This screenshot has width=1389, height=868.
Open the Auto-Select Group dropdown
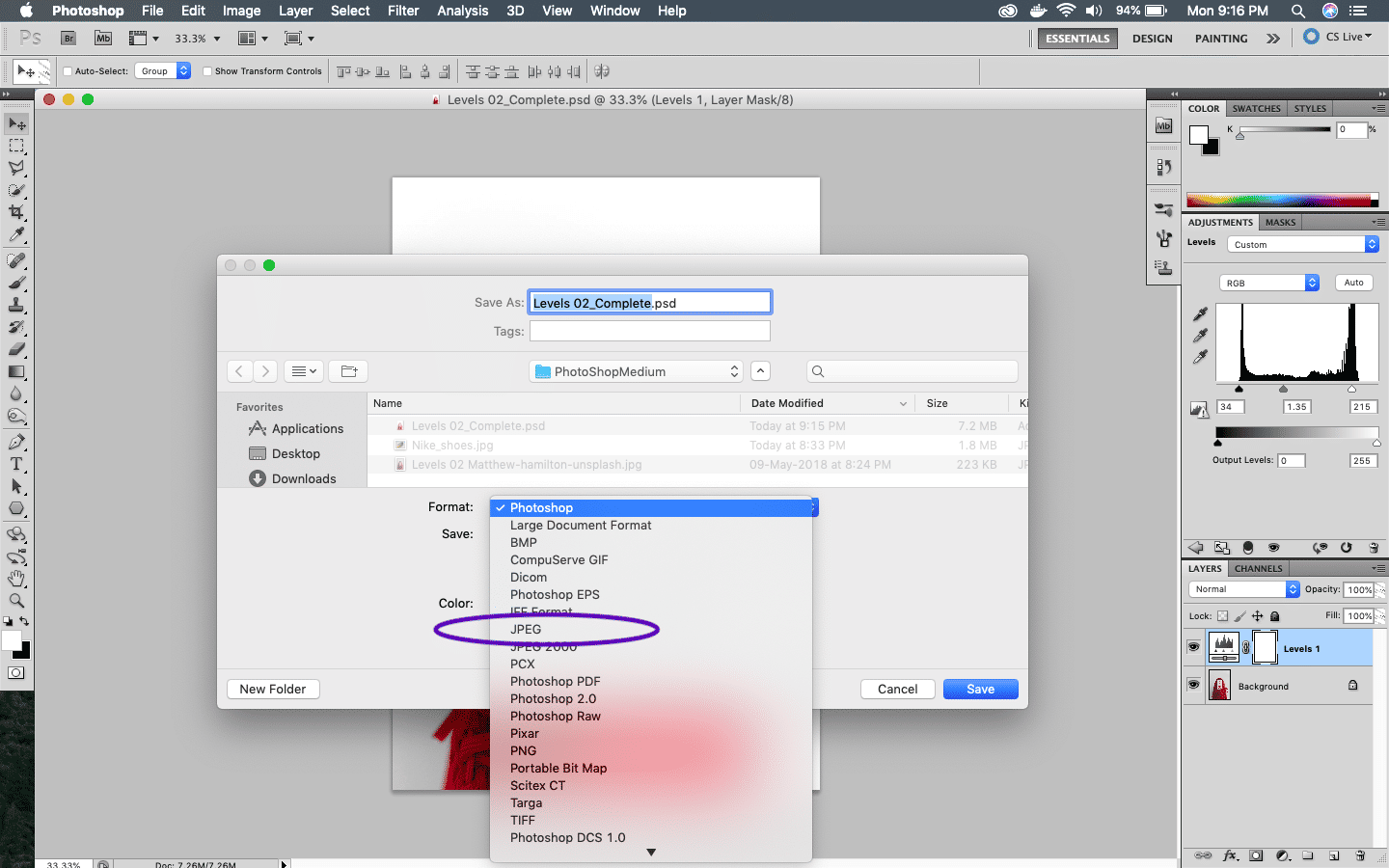pos(162,71)
